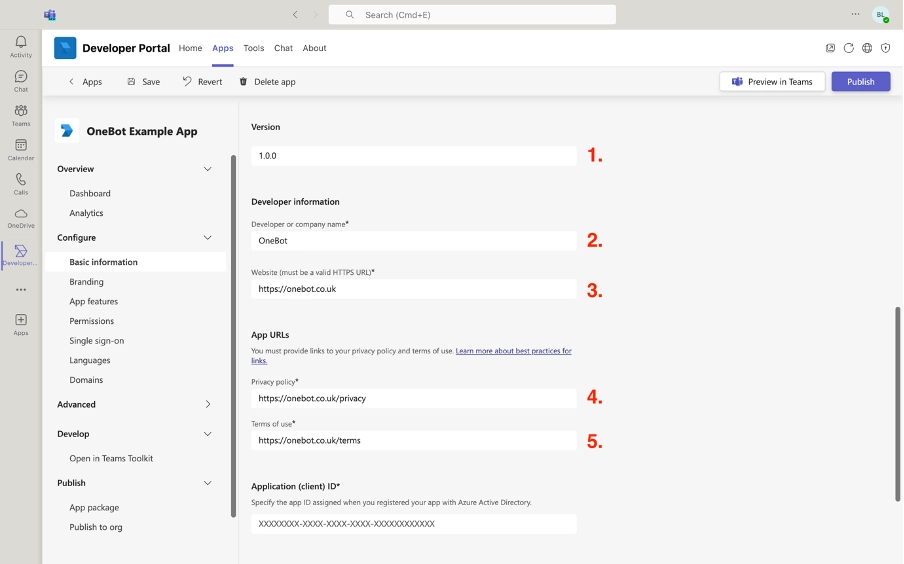Switch to the Chat tab
Viewport: 904px width, 564px height.
[283, 48]
